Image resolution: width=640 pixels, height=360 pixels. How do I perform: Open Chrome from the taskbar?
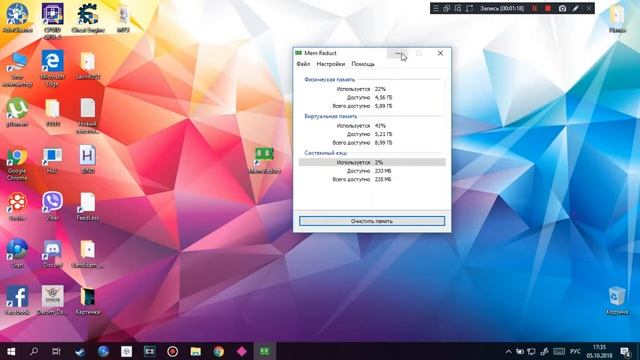pyautogui.click(x=218, y=351)
